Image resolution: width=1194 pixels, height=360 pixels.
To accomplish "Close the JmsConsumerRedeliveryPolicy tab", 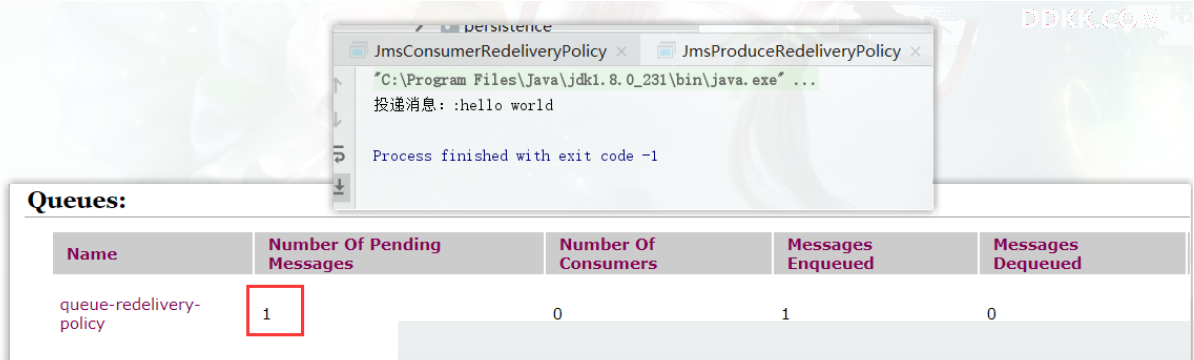I will pyautogui.click(x=621, y=53).
